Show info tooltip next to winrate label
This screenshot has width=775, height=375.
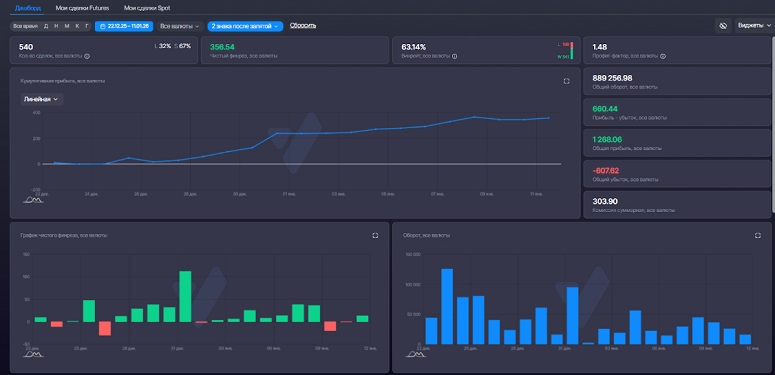(455, 56)
